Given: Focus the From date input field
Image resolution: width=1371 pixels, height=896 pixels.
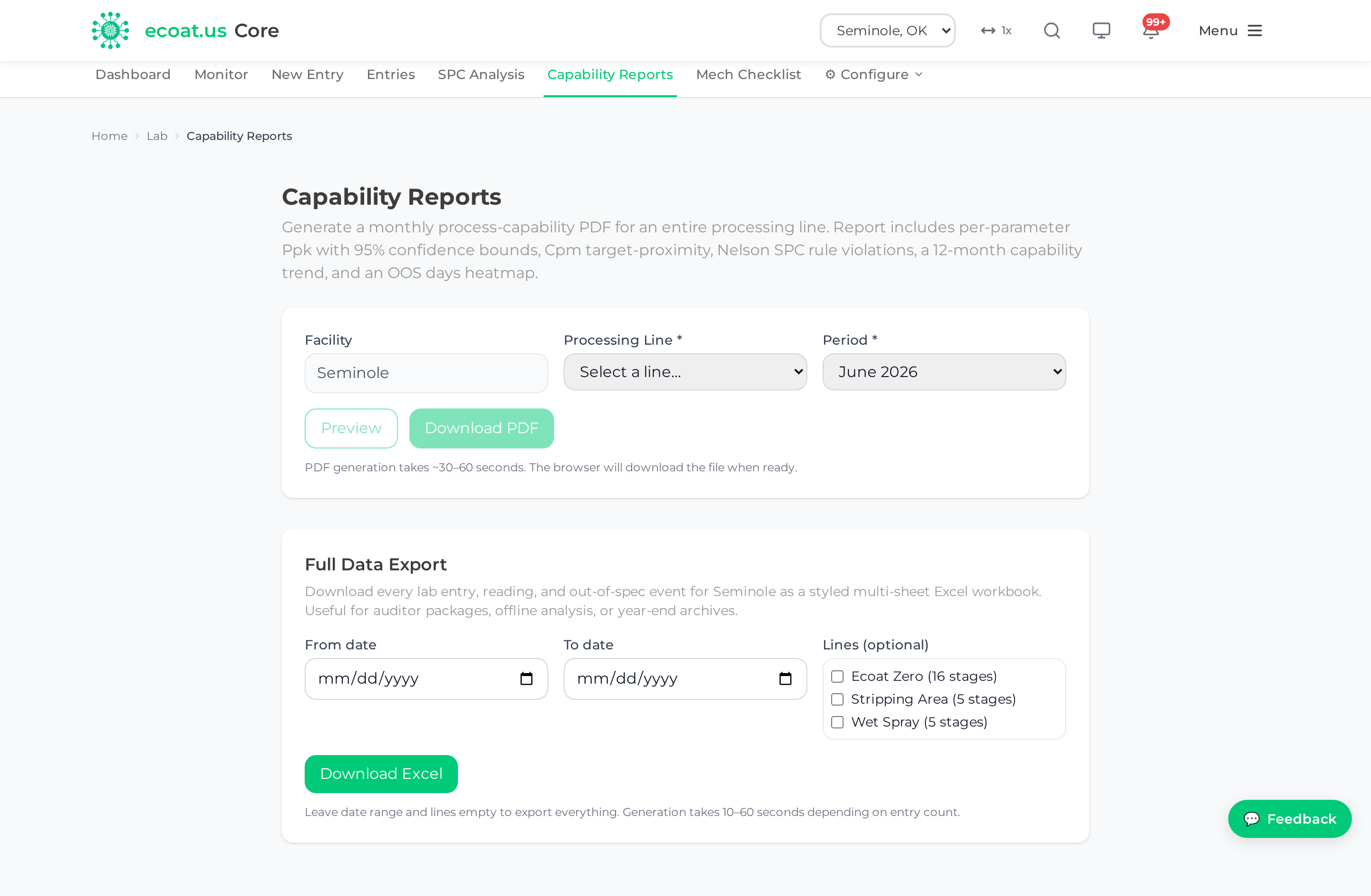Looking at the screenshot, I should point(426,678).
